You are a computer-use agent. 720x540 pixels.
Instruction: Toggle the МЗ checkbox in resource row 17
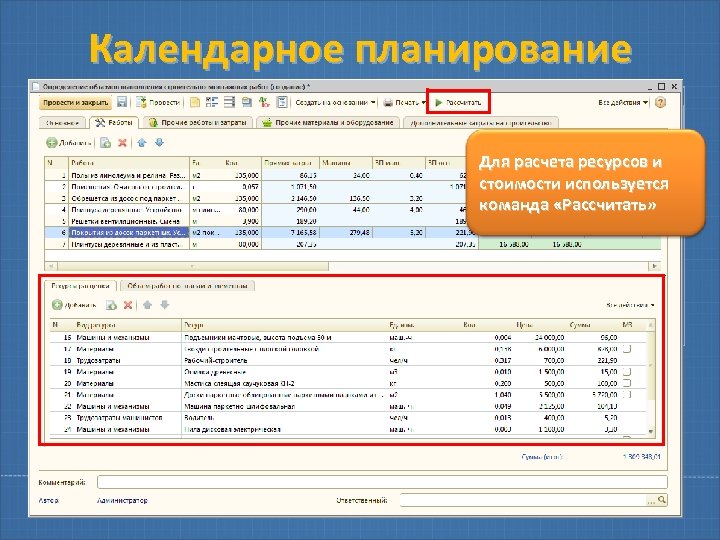(627, 349)
